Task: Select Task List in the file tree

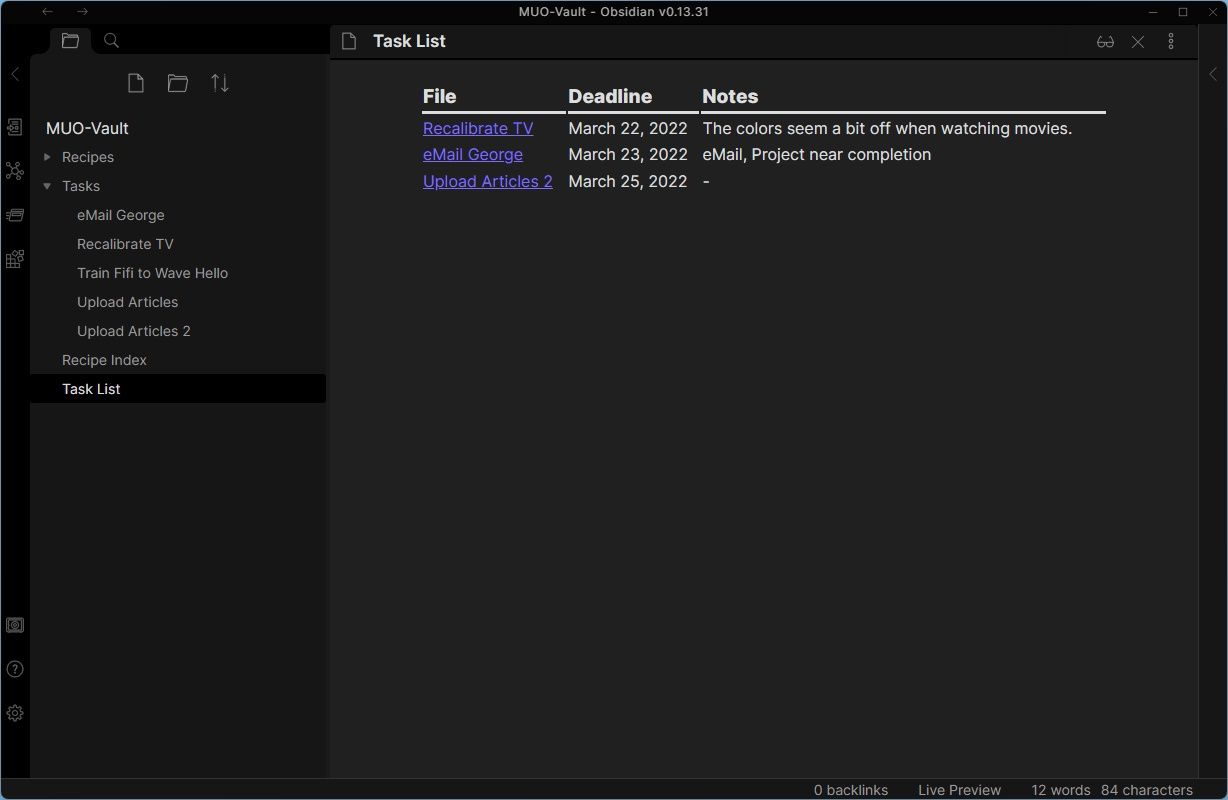Action: (178, 389)
